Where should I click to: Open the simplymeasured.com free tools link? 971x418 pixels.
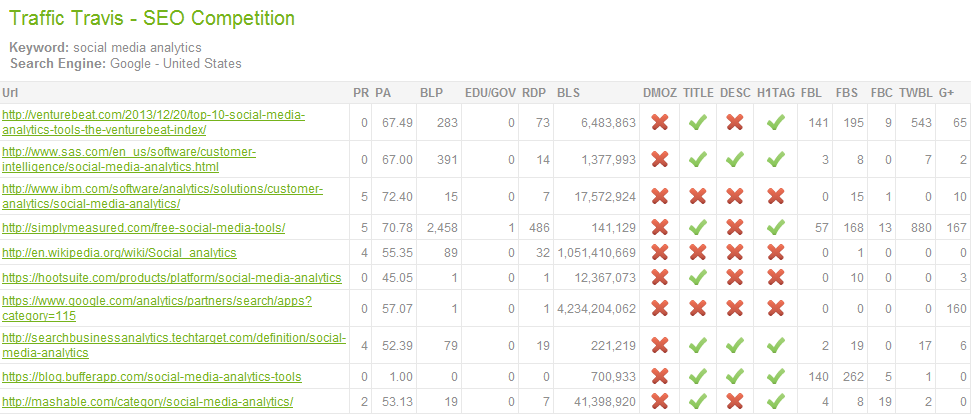pyautogui.click(x=144, y=228)
